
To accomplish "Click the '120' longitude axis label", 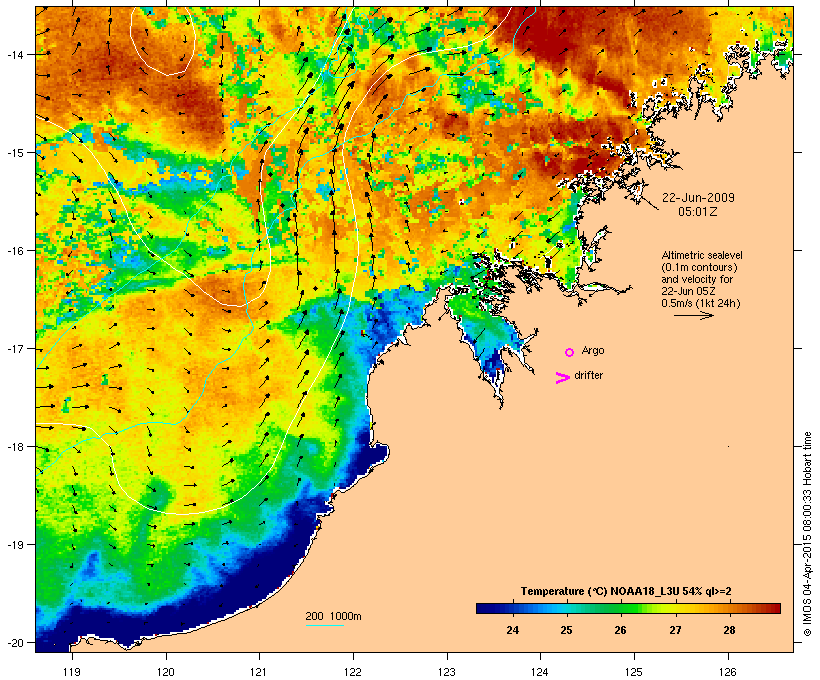I will [x=166, y=672].
